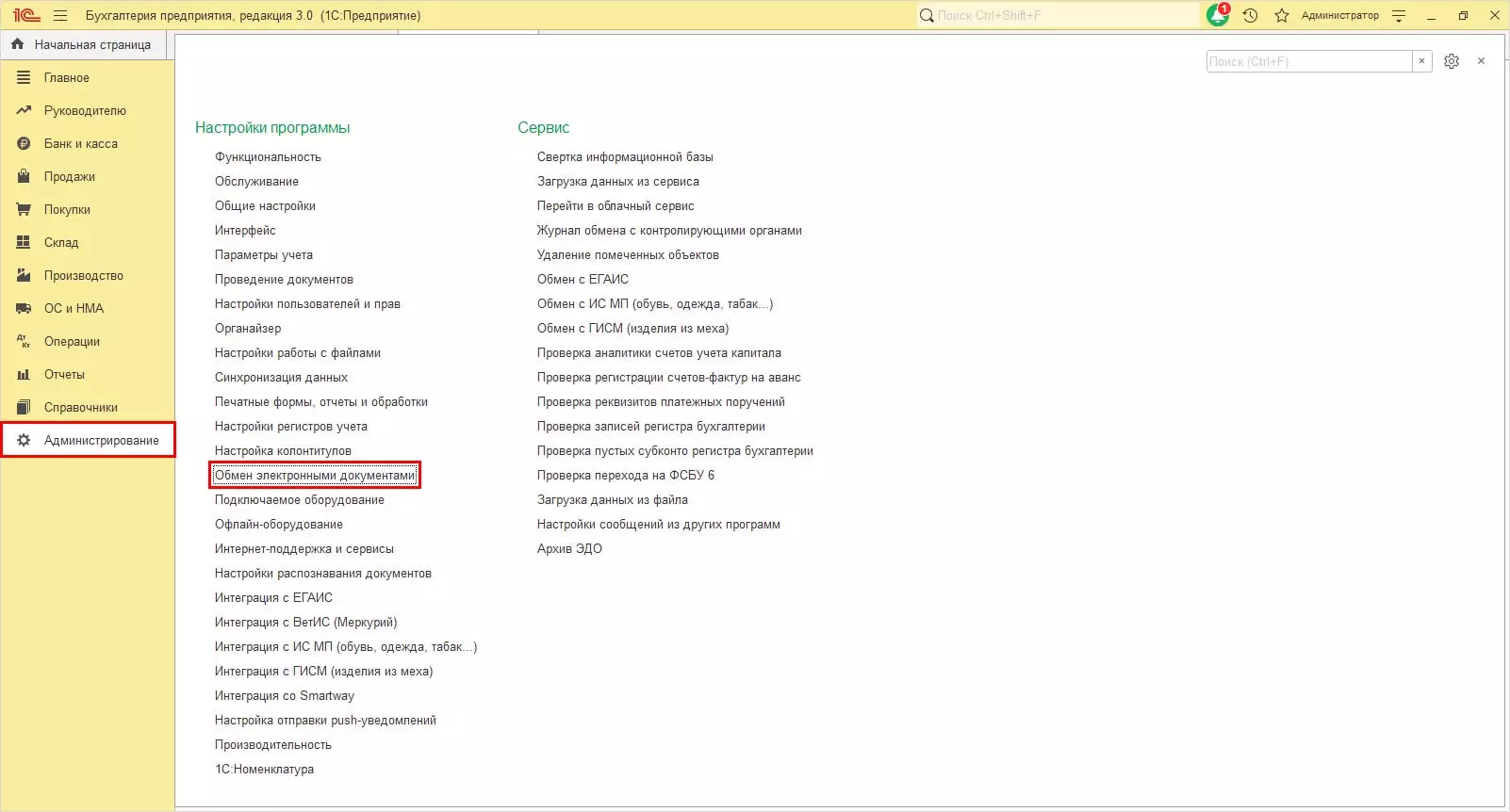
Task: Open Обмен электронными документами
Action: [315, 475]
